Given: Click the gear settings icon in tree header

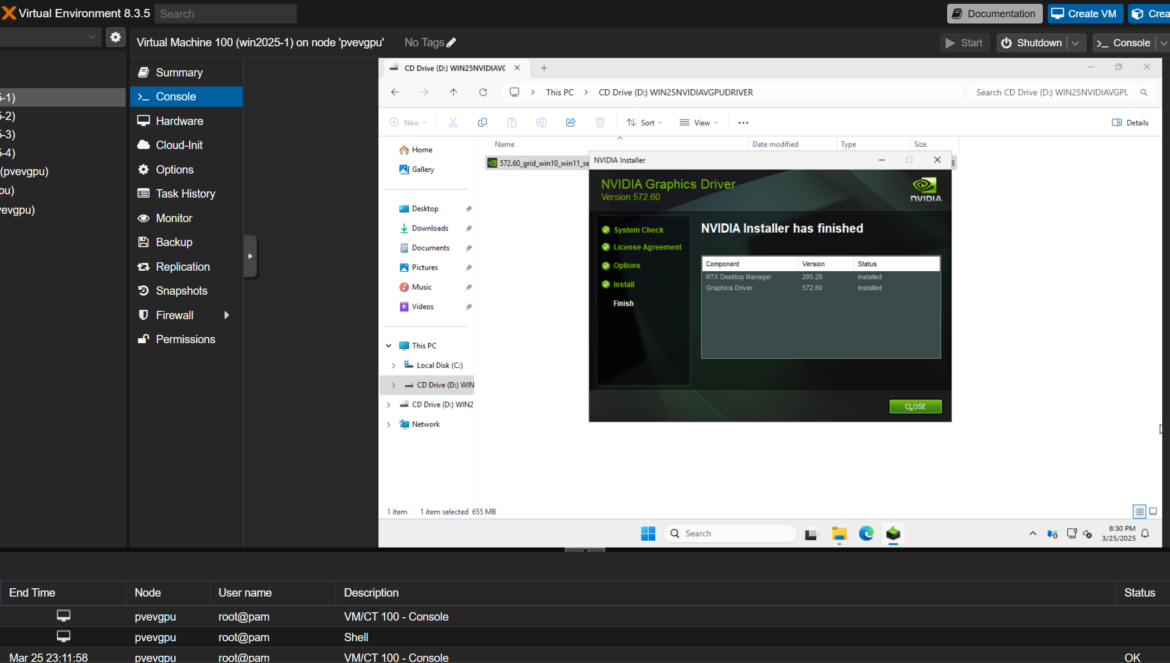Looking at the screenshot, I should click(x=115, y=37).
